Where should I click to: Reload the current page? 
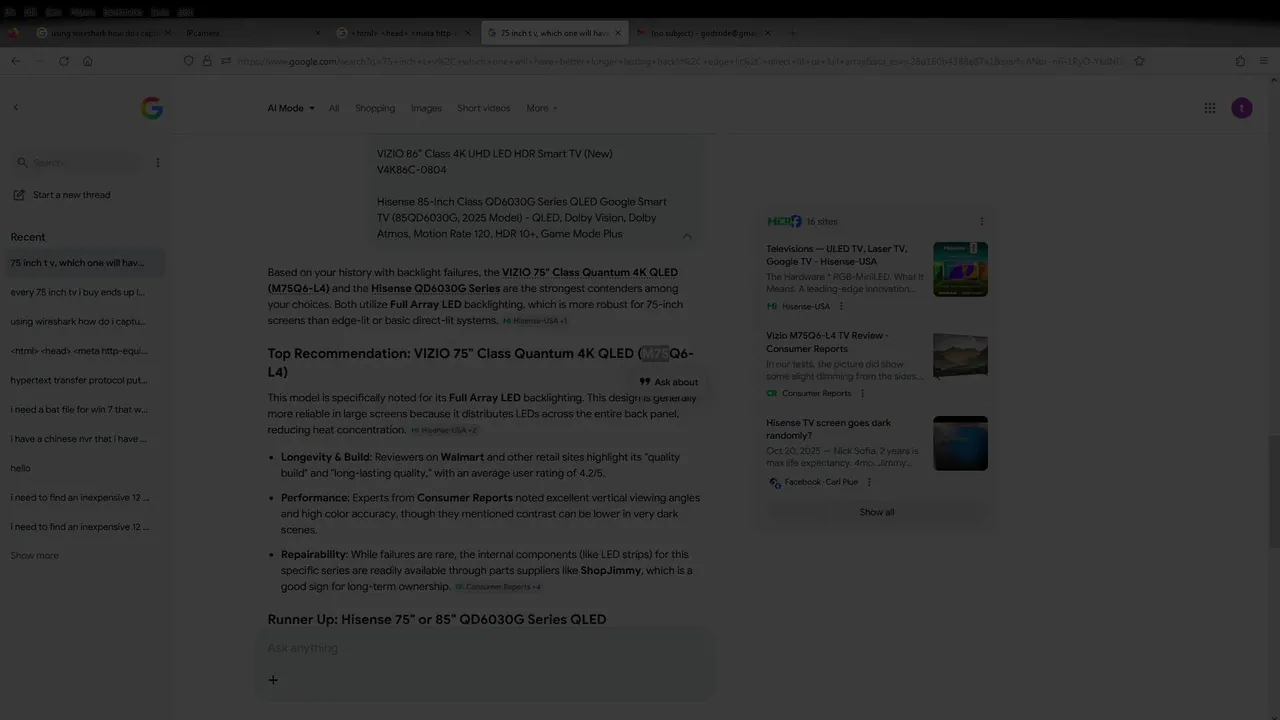coord(64,61)
